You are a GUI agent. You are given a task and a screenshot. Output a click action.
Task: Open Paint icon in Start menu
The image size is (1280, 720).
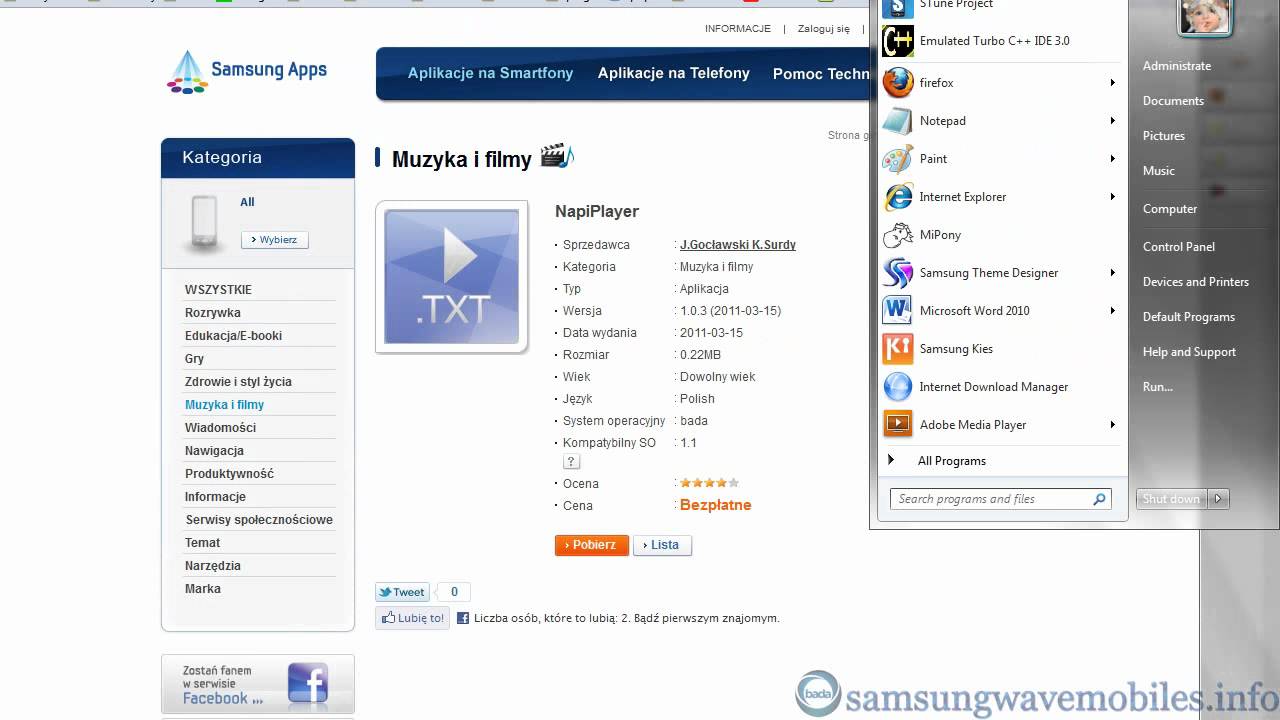tap(898, 159)
